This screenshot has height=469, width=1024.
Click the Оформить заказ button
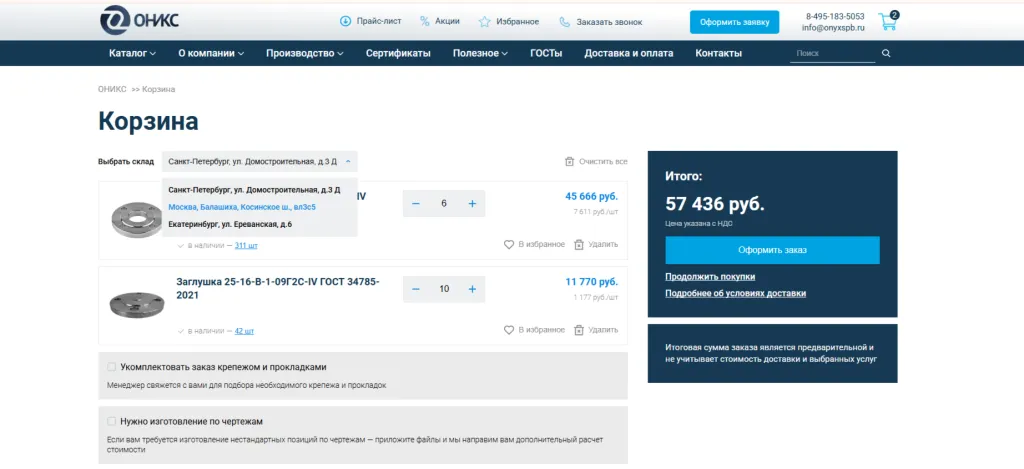click(x=772, y=250)
